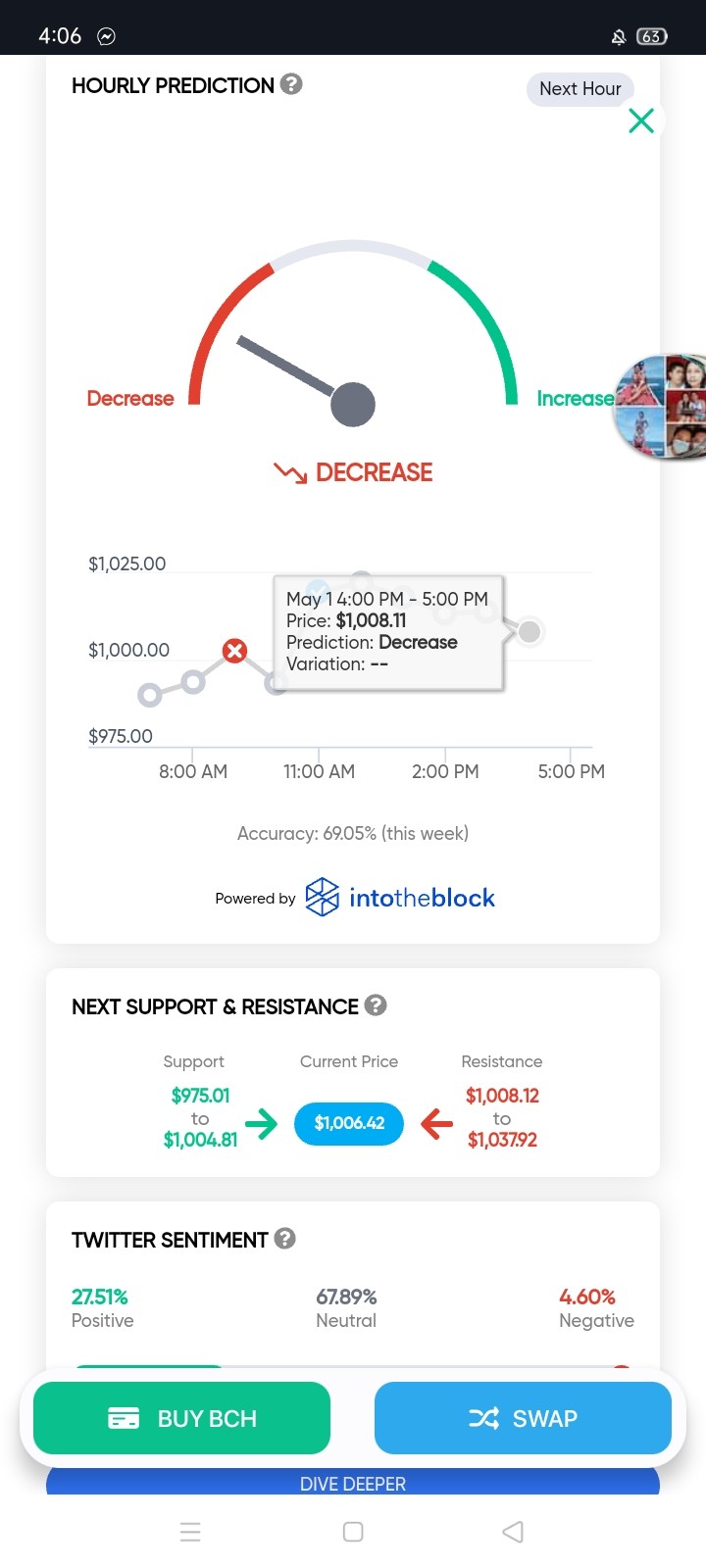Tap the intotheblock logo
This screenshot has height=1568, width=706.
point(400,897)
